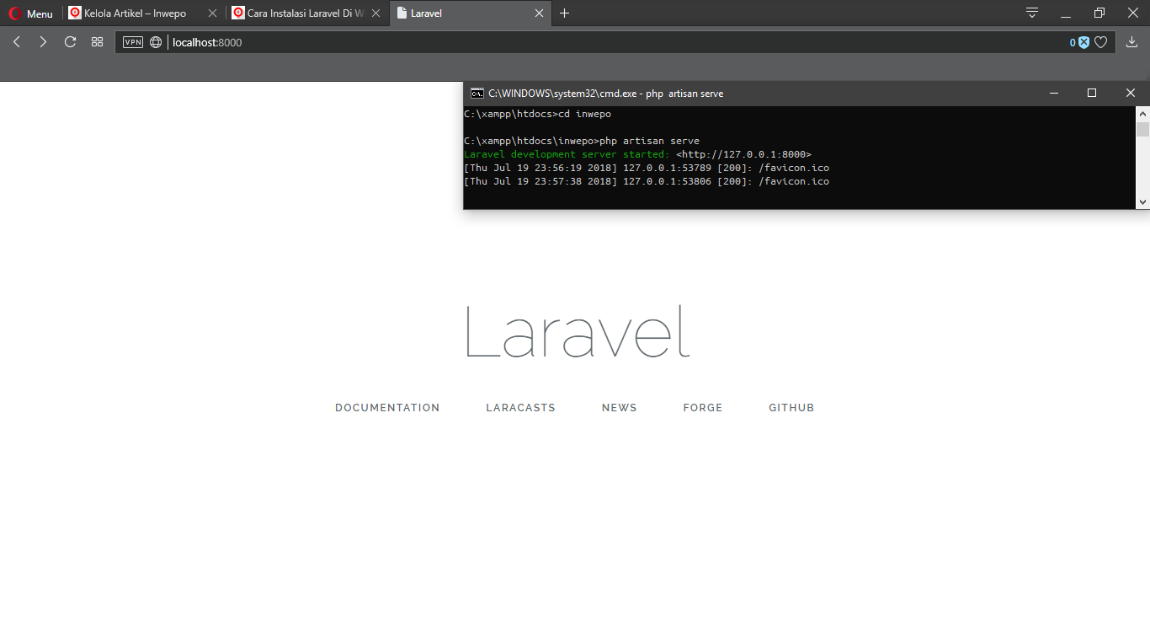The image size is (1150, 622).
Task: Restore down the Opera browser window
Action: [1099, 13]
